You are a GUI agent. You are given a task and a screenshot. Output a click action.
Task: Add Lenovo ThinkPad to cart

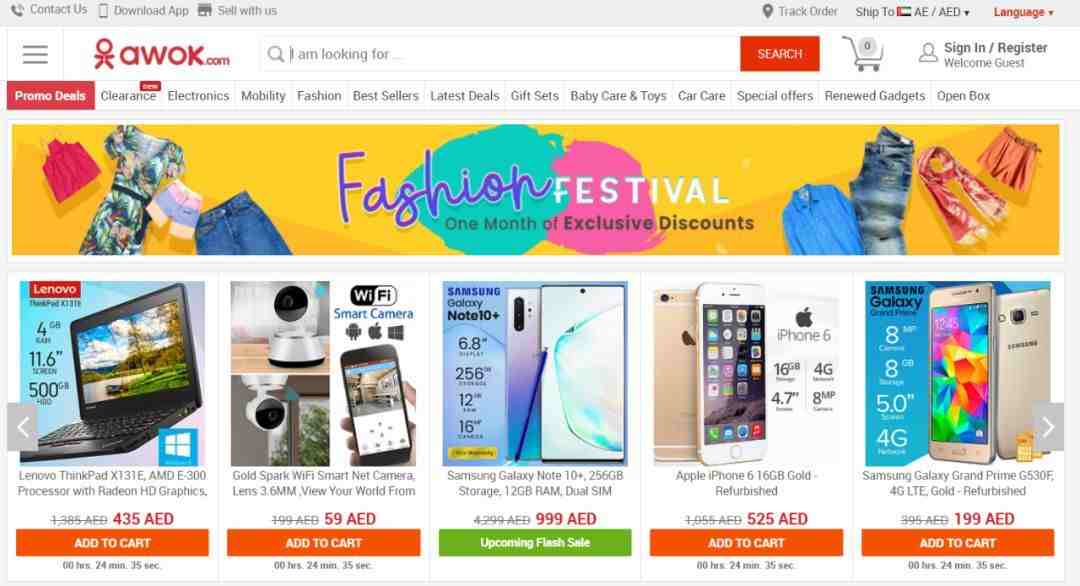pyautogui.click(x=112, y=543)
